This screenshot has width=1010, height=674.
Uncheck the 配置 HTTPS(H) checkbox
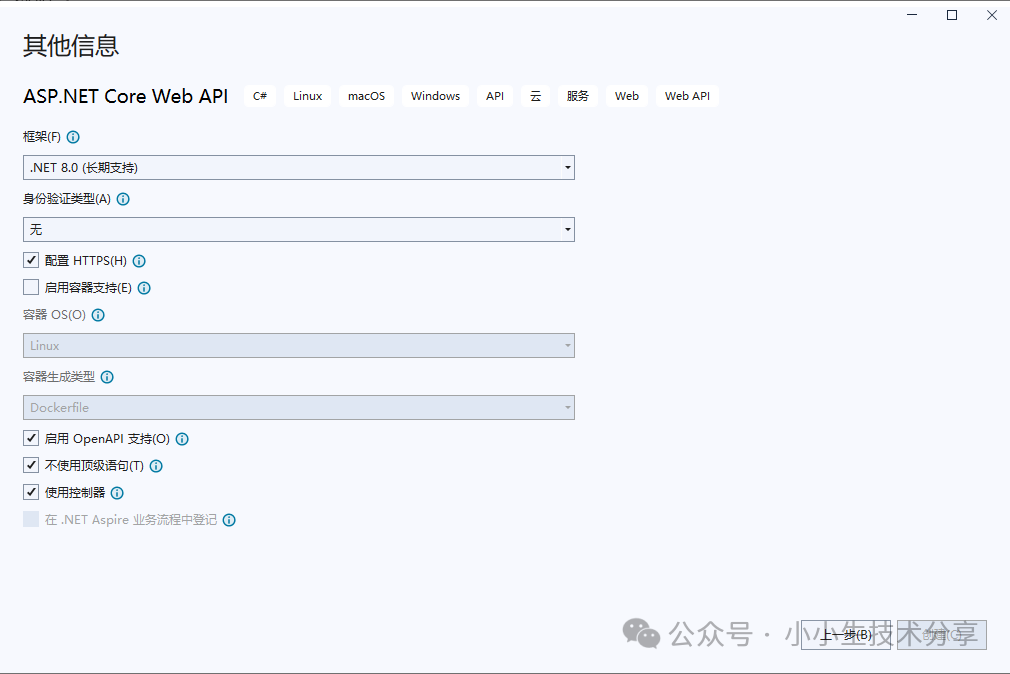(31, 260)
